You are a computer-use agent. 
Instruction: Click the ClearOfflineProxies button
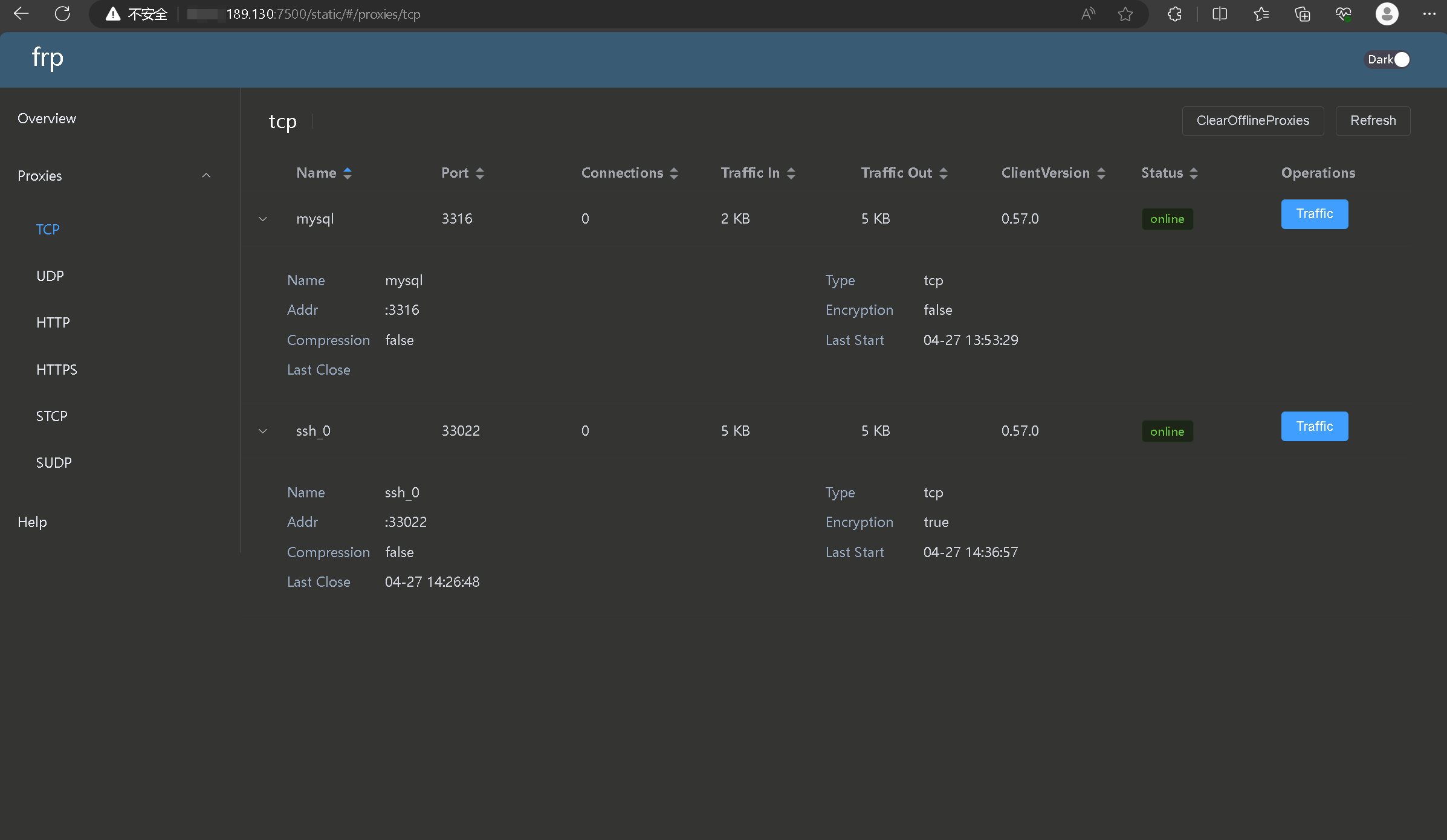point(1252,121)
